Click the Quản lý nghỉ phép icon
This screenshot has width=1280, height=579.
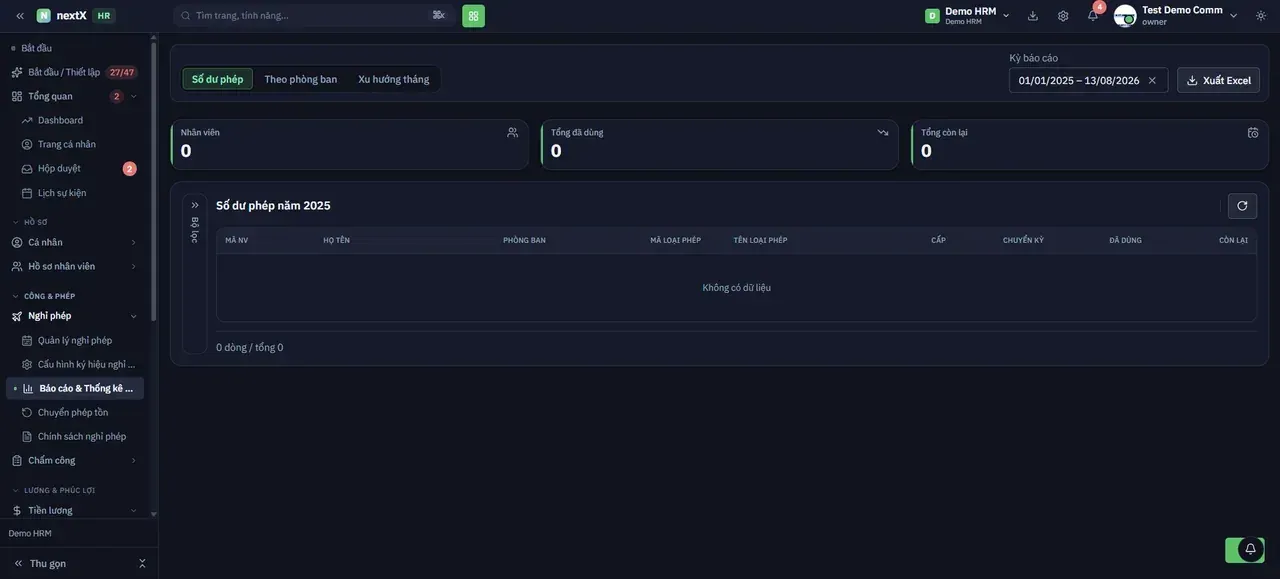pyautogui.click(x=27, y=341)
